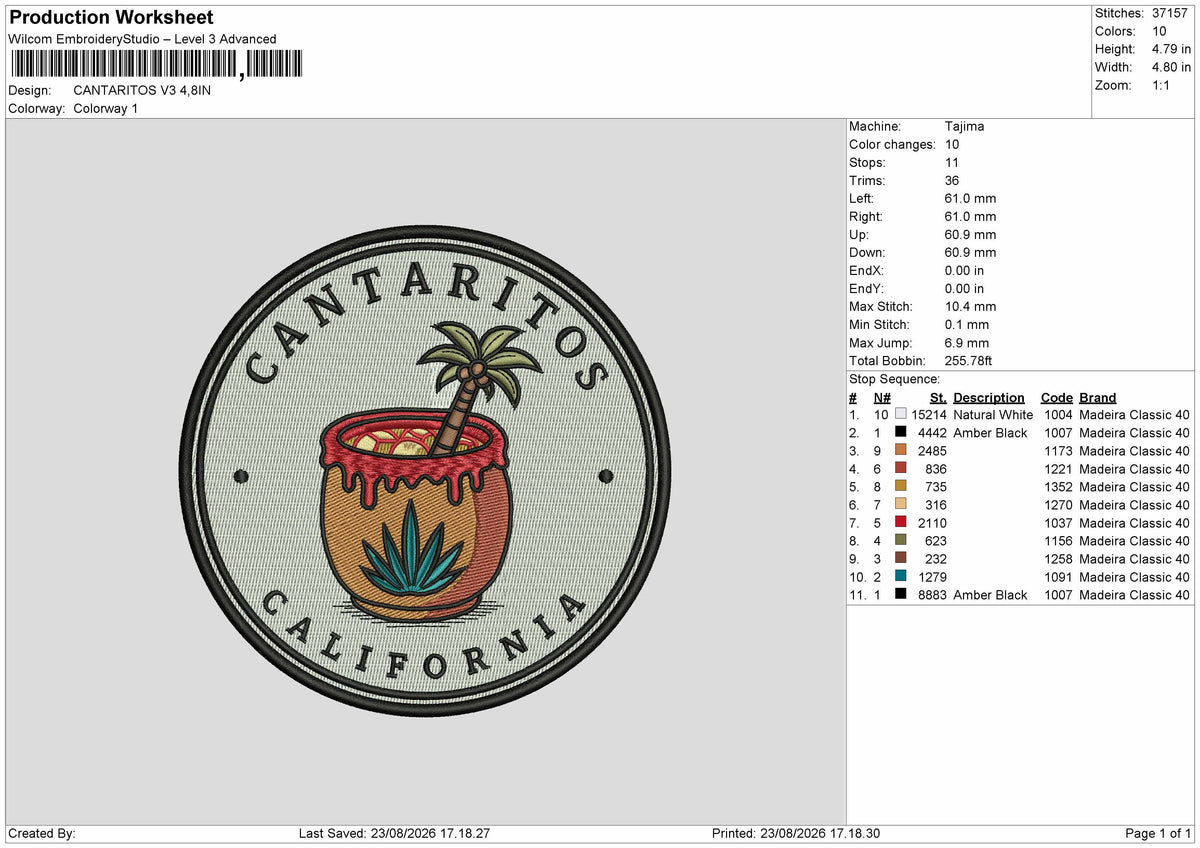Click the Down value 60.9 mm
Viewport: 1200px width, 848px height.
(970, 252)
